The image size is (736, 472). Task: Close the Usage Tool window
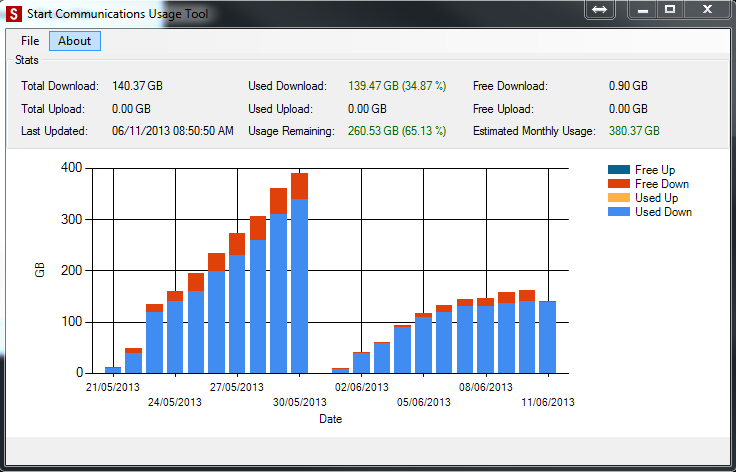click(707, 9)
